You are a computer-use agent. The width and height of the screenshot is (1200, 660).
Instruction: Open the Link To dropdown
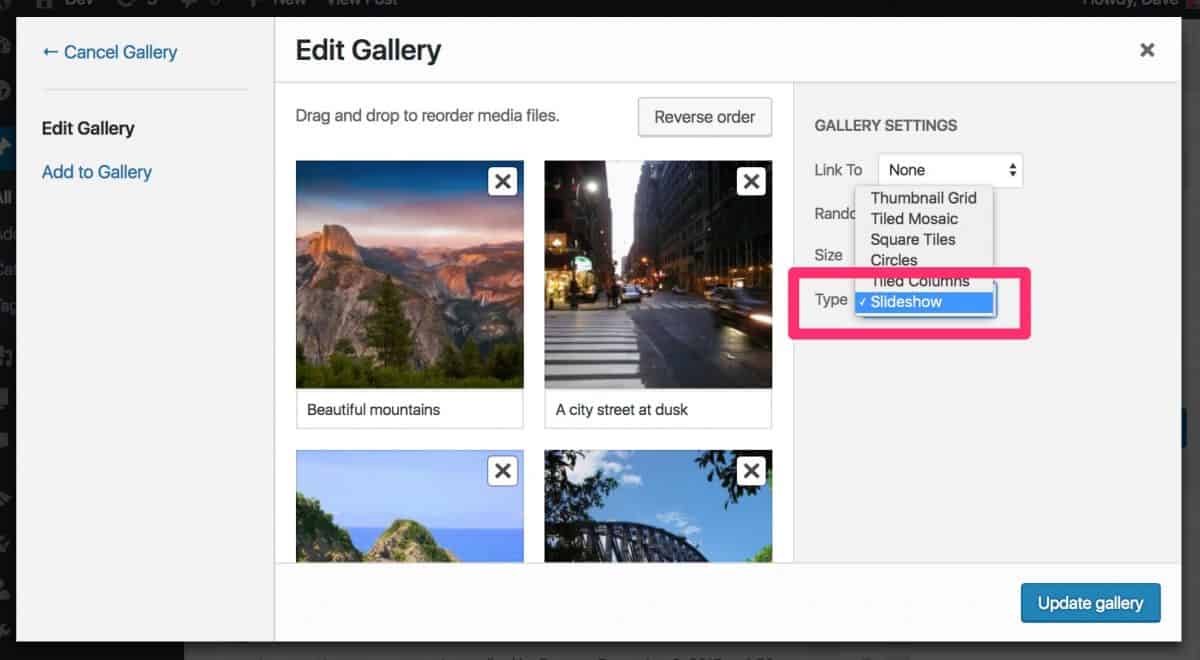click(x=950, y=170)
